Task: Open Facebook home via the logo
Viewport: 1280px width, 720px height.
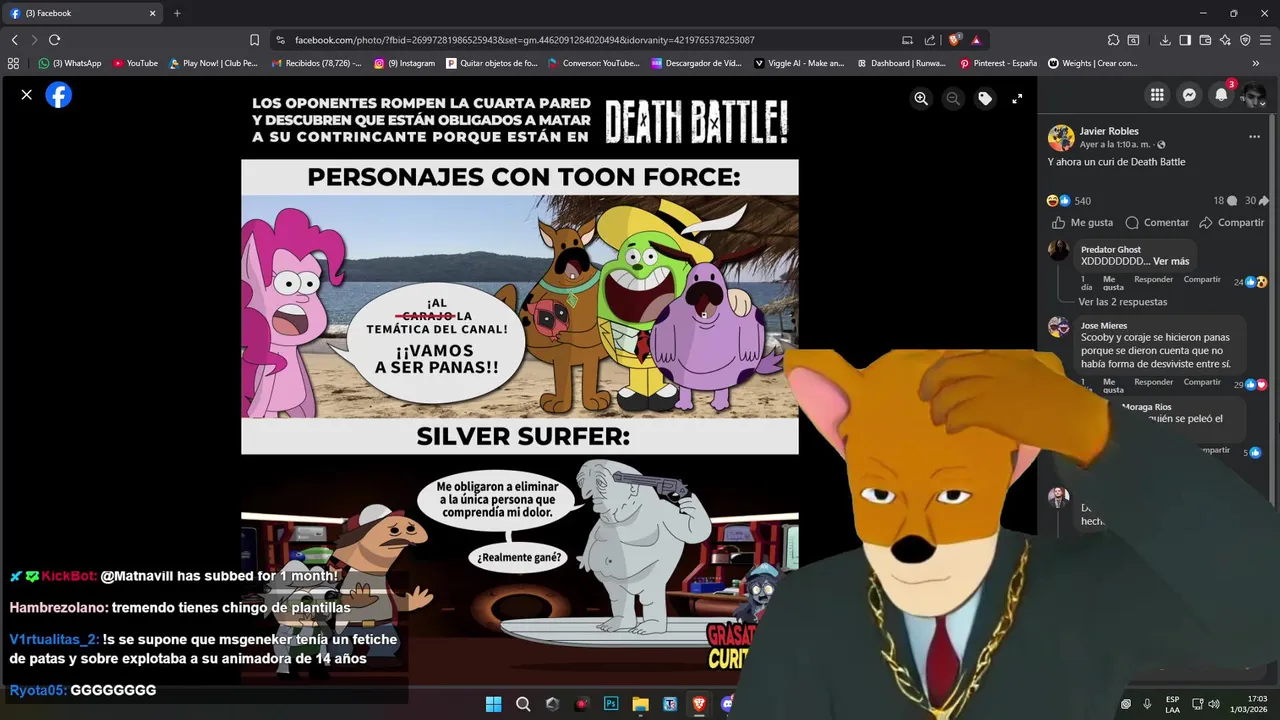Action: pyautogui.click(x=59, y=95)
